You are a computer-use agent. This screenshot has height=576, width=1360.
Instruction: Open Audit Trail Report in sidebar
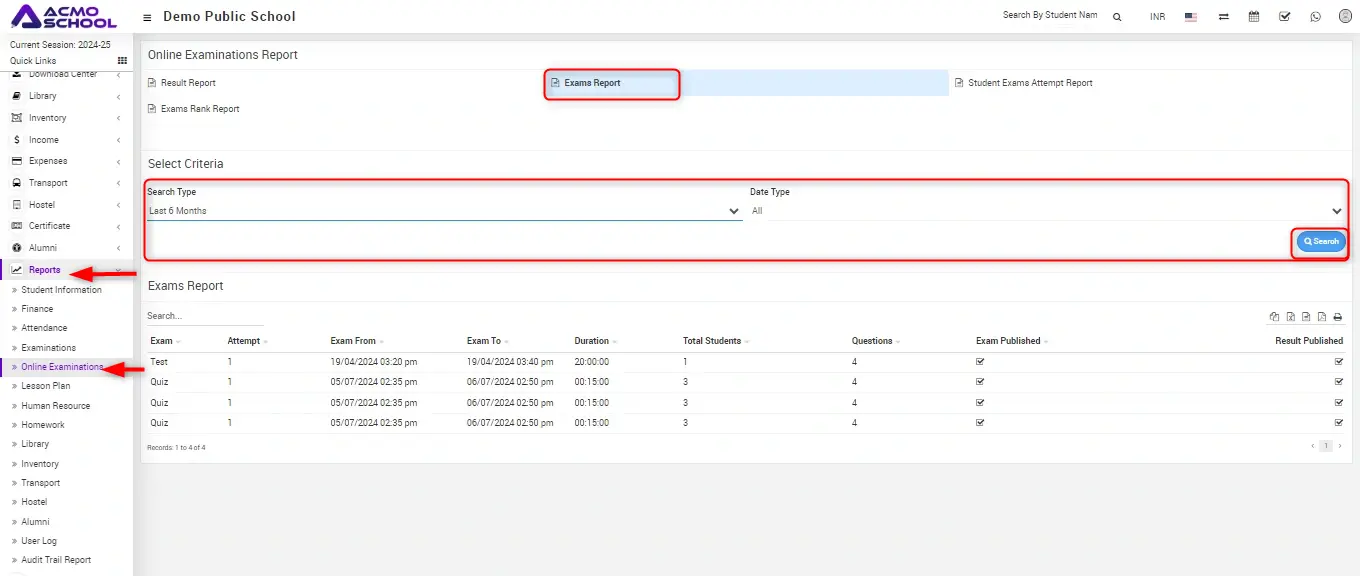tap(56, 560)
